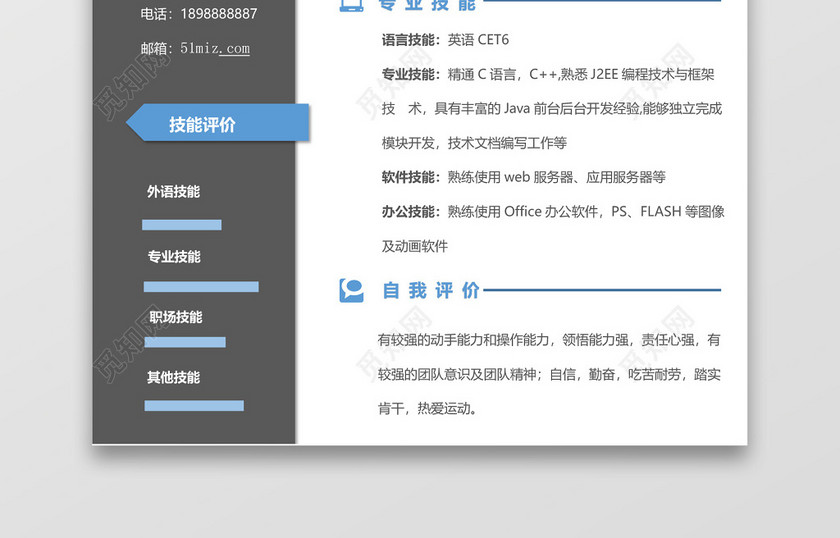840x538 pixels.
Task: Select the 其他技能 label
Action: tap(174, 377)
